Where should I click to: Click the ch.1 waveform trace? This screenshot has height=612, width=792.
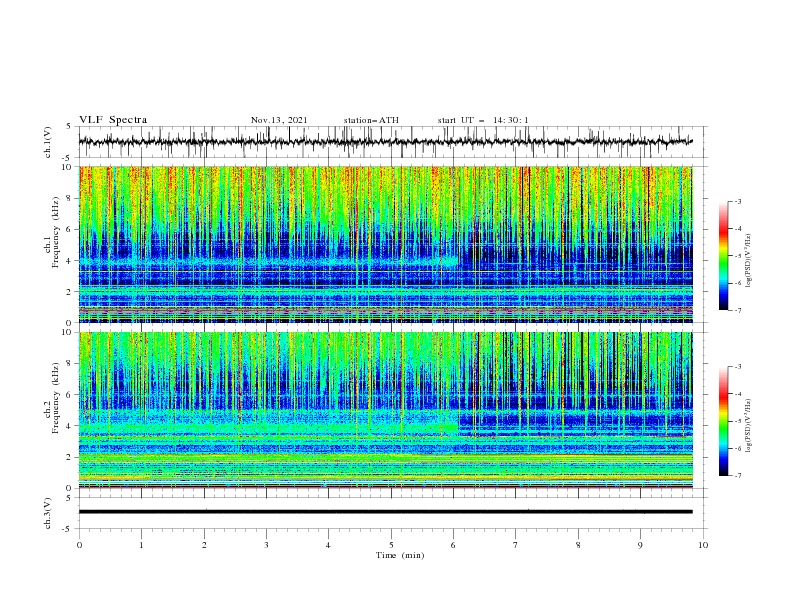385,142
